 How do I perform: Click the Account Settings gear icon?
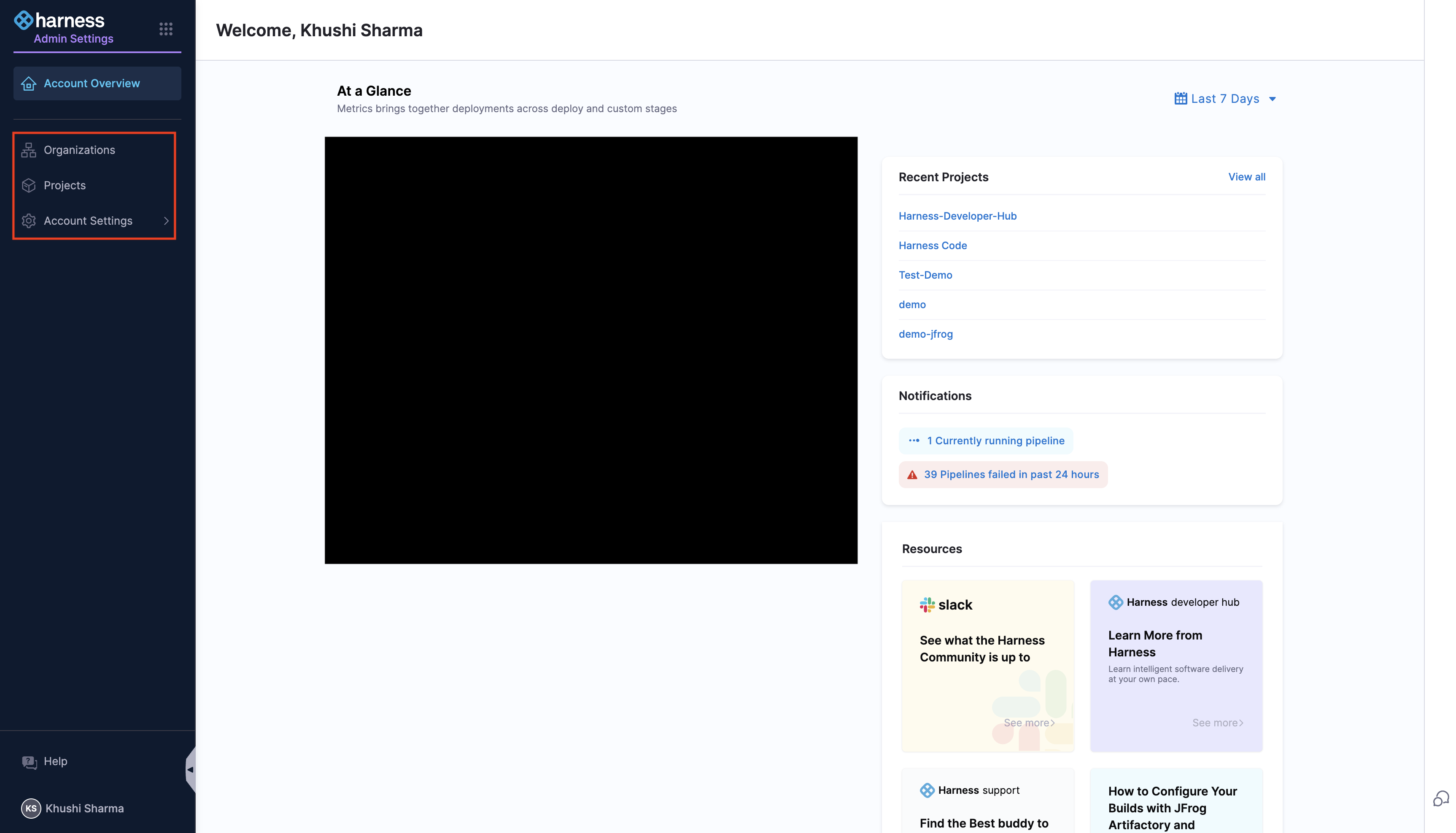click(x=29, y=221)
